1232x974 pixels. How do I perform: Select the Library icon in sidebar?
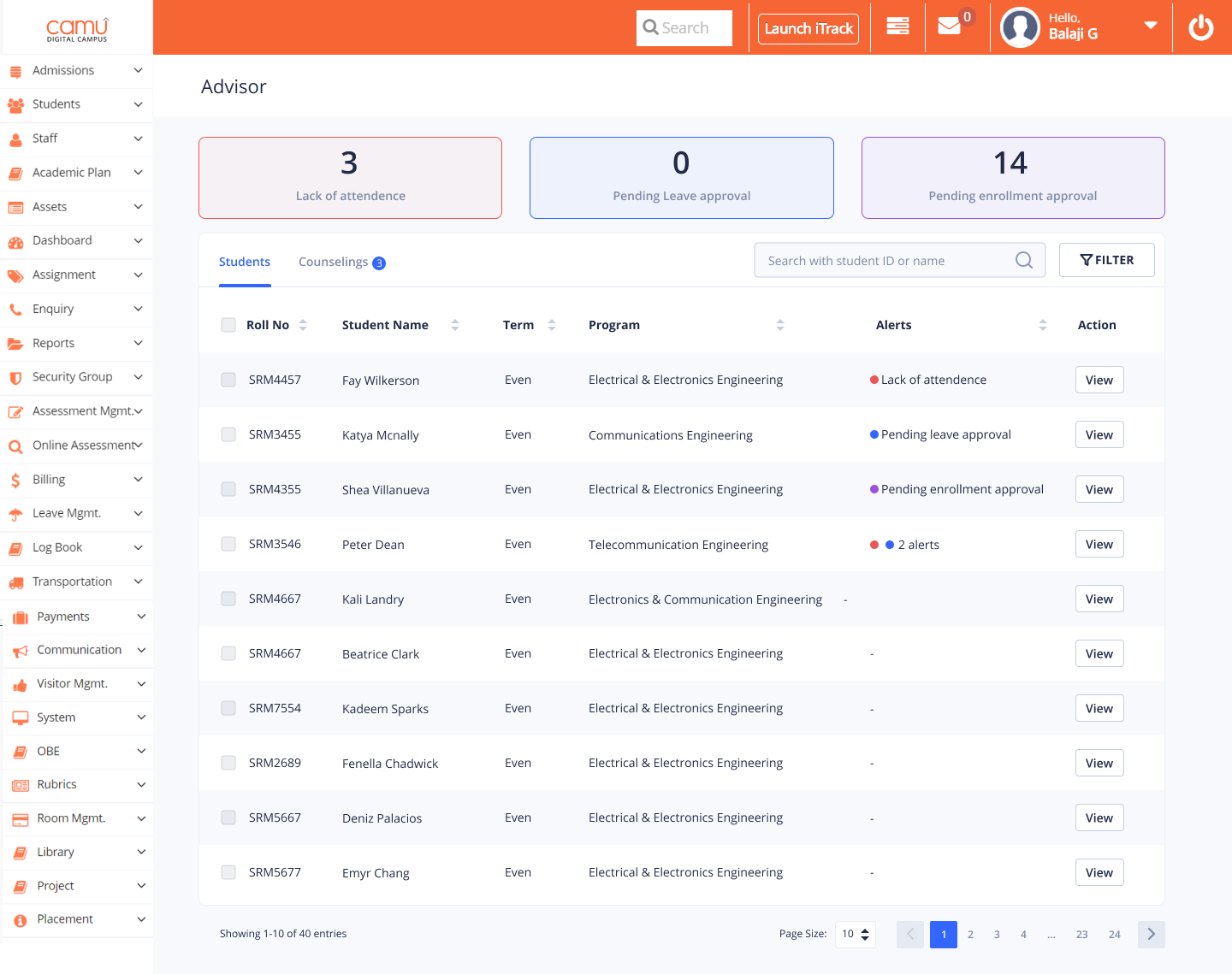[15, 852]
